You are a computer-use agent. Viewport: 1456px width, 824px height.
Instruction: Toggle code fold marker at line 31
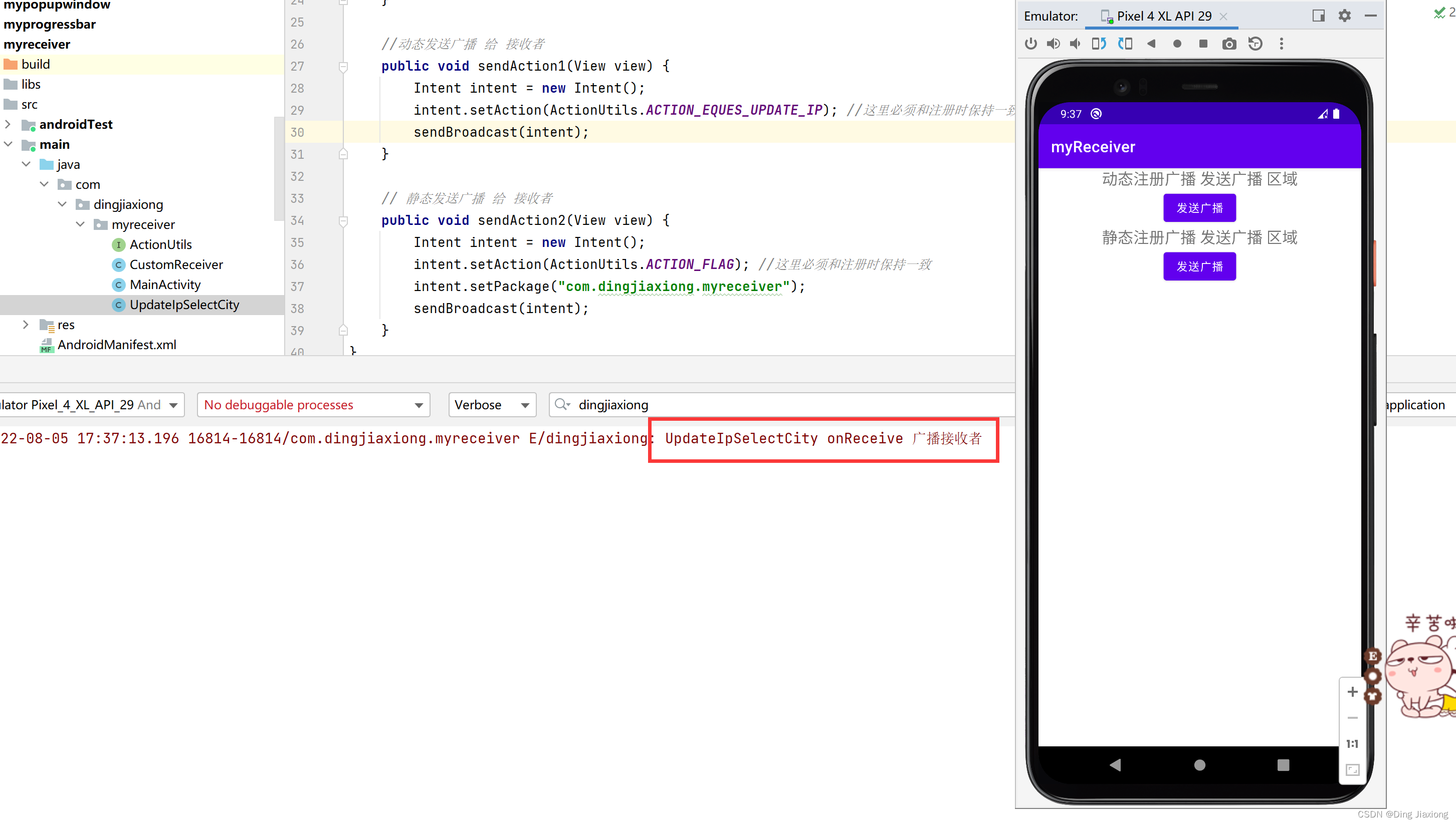pyautogui.click(x=343, y=154)
